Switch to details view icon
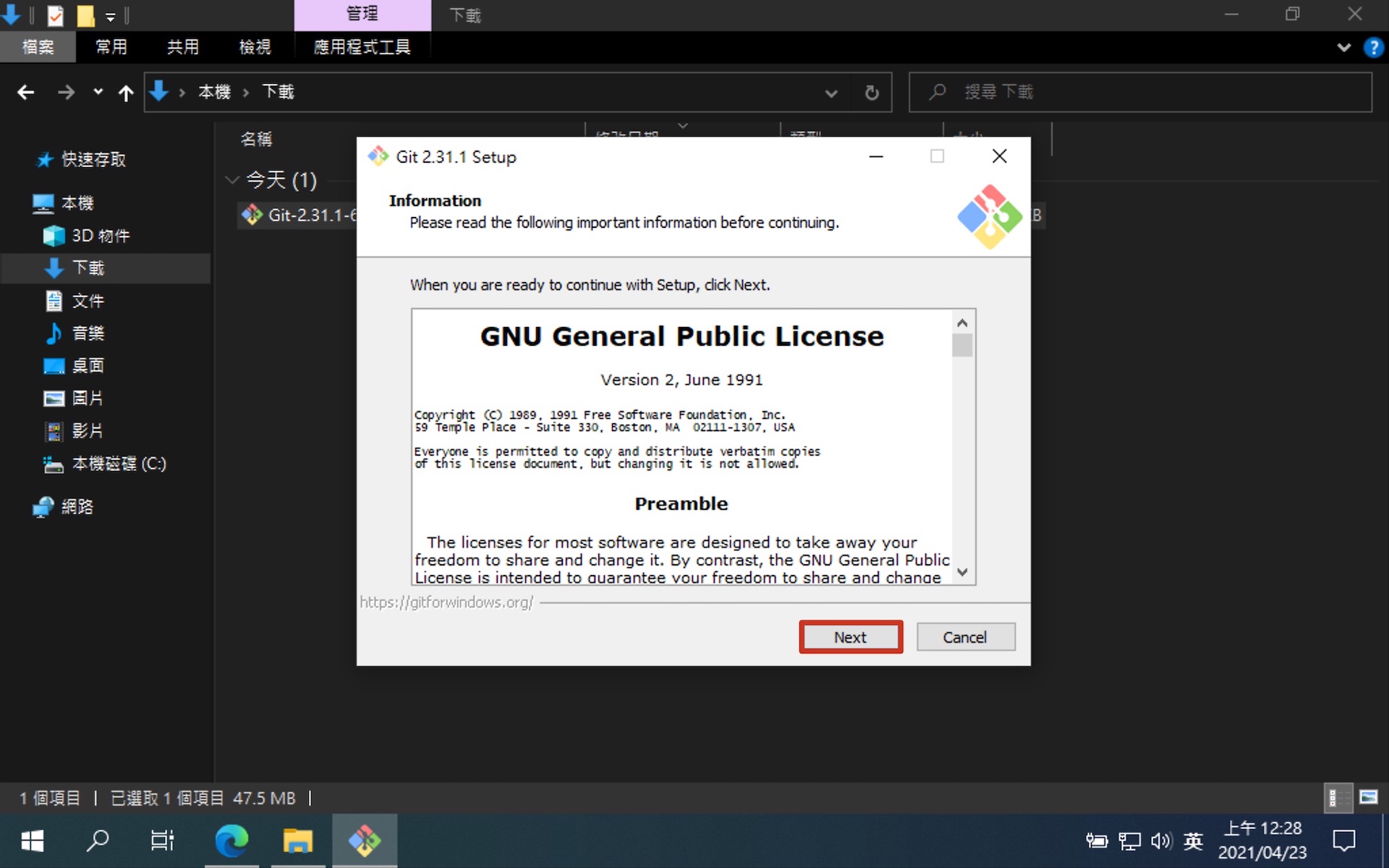 pyautogui.click(x=1338, y=798)
